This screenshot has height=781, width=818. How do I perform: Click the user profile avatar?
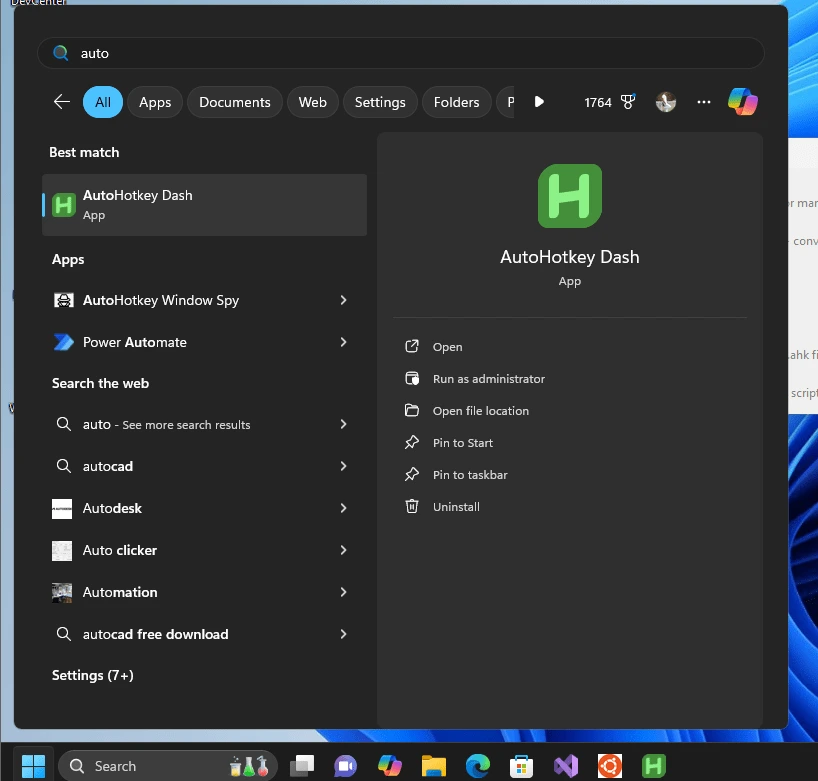(666, 102)
